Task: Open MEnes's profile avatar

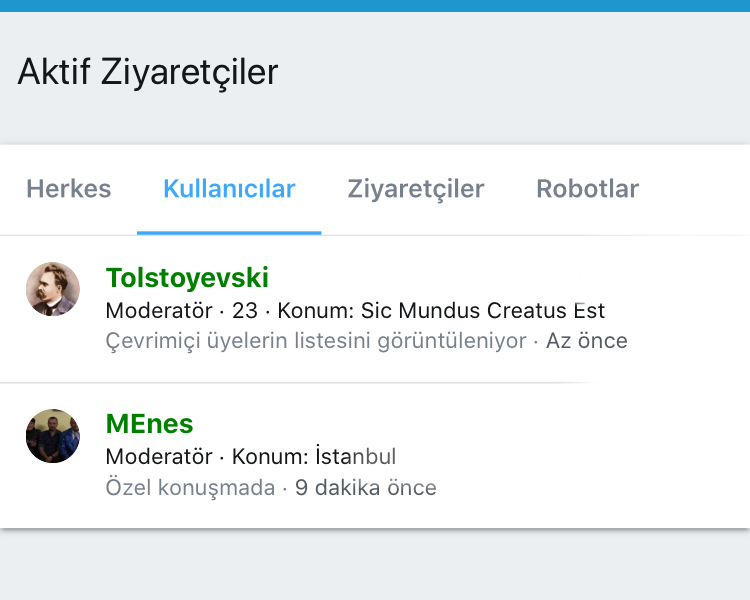Action: click(52, 436)
